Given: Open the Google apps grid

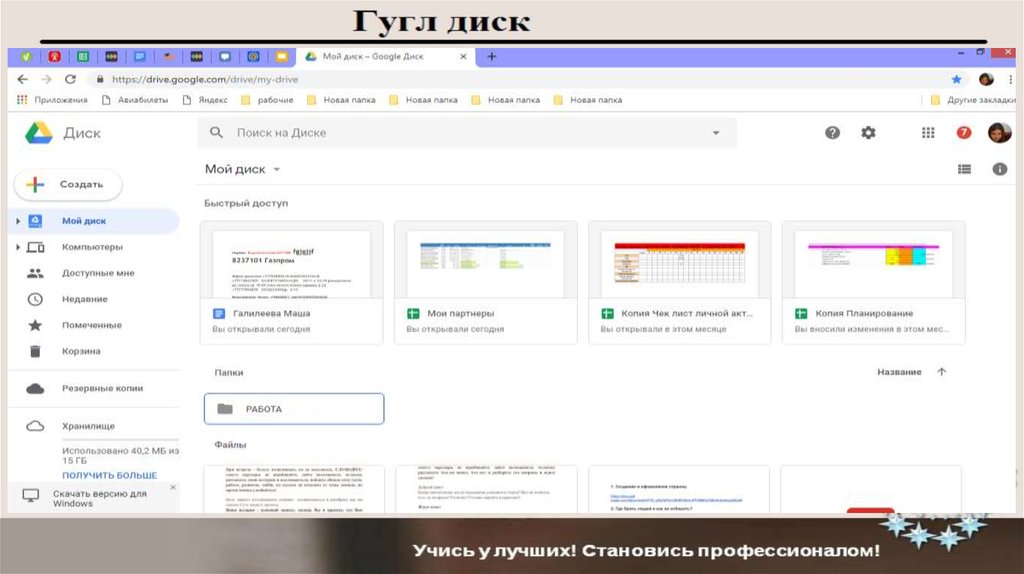Looking at the screenshot, I should click(928, 133).
